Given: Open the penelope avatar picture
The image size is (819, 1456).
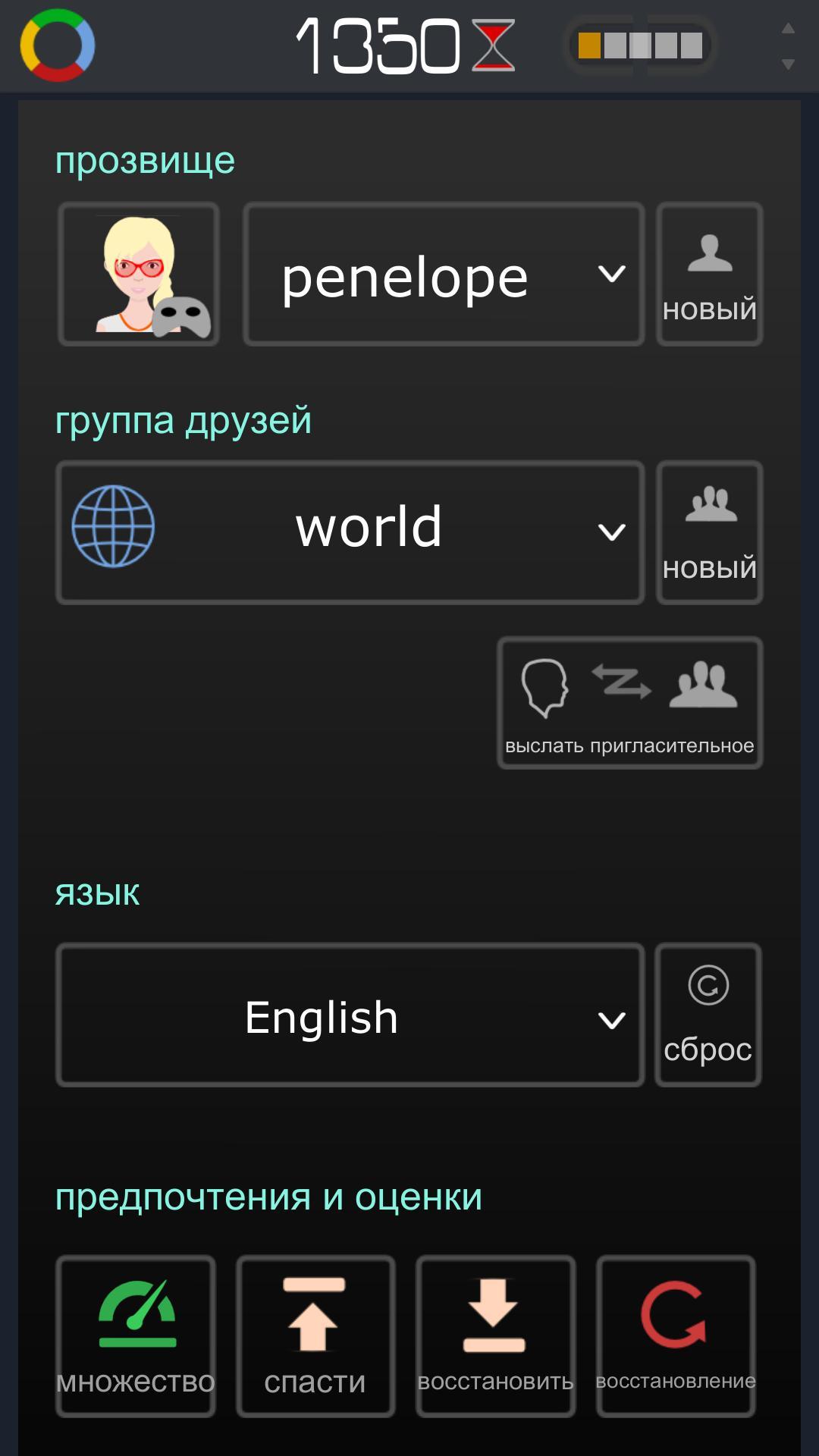Looking at the screenshot, I should (139, 274).
